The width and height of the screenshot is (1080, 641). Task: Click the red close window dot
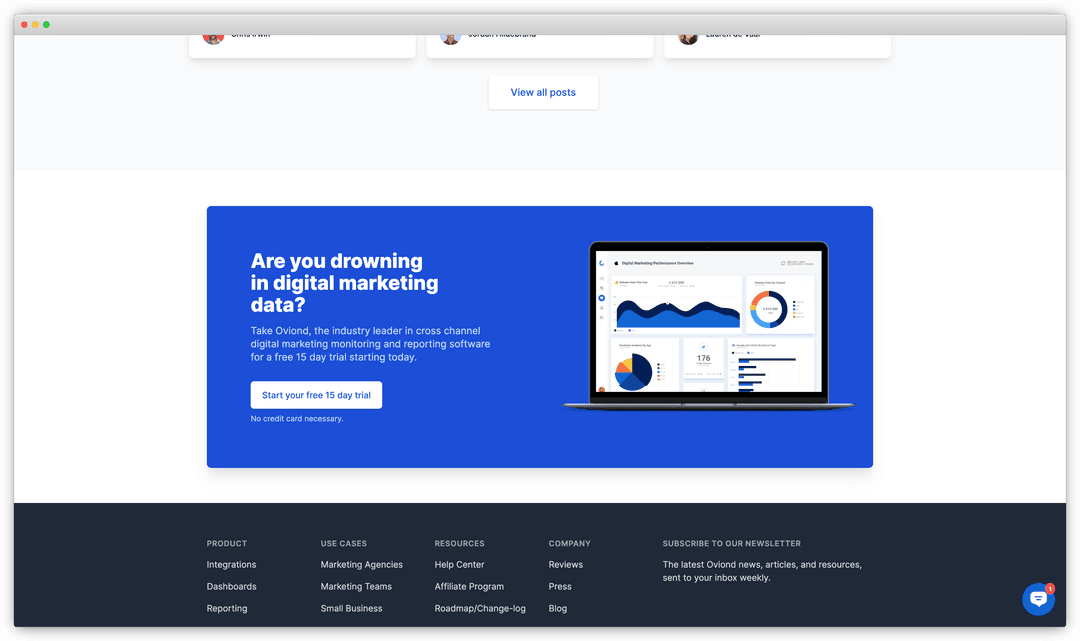pos(24,25)
